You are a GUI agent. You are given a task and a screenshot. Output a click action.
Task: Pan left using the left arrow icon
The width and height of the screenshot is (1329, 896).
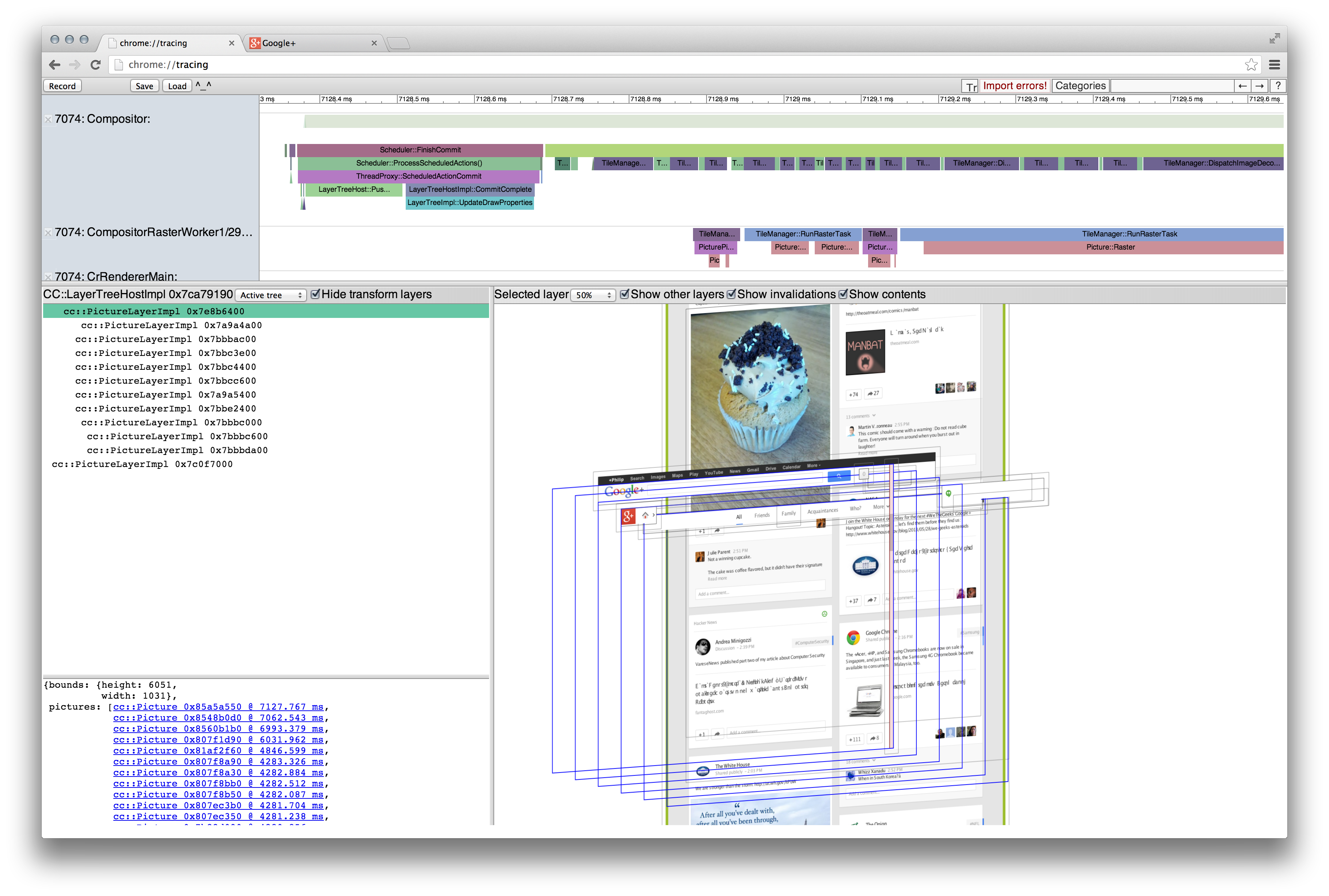[1243, 86]
